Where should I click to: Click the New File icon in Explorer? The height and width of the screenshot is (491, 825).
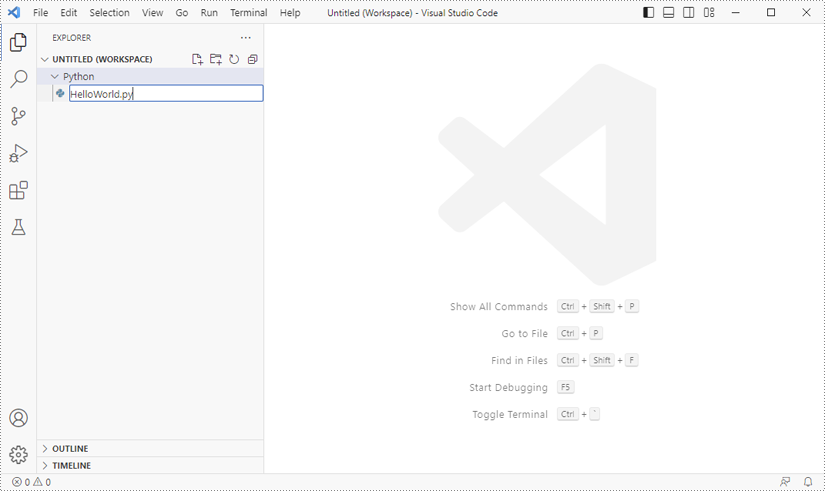197,59
